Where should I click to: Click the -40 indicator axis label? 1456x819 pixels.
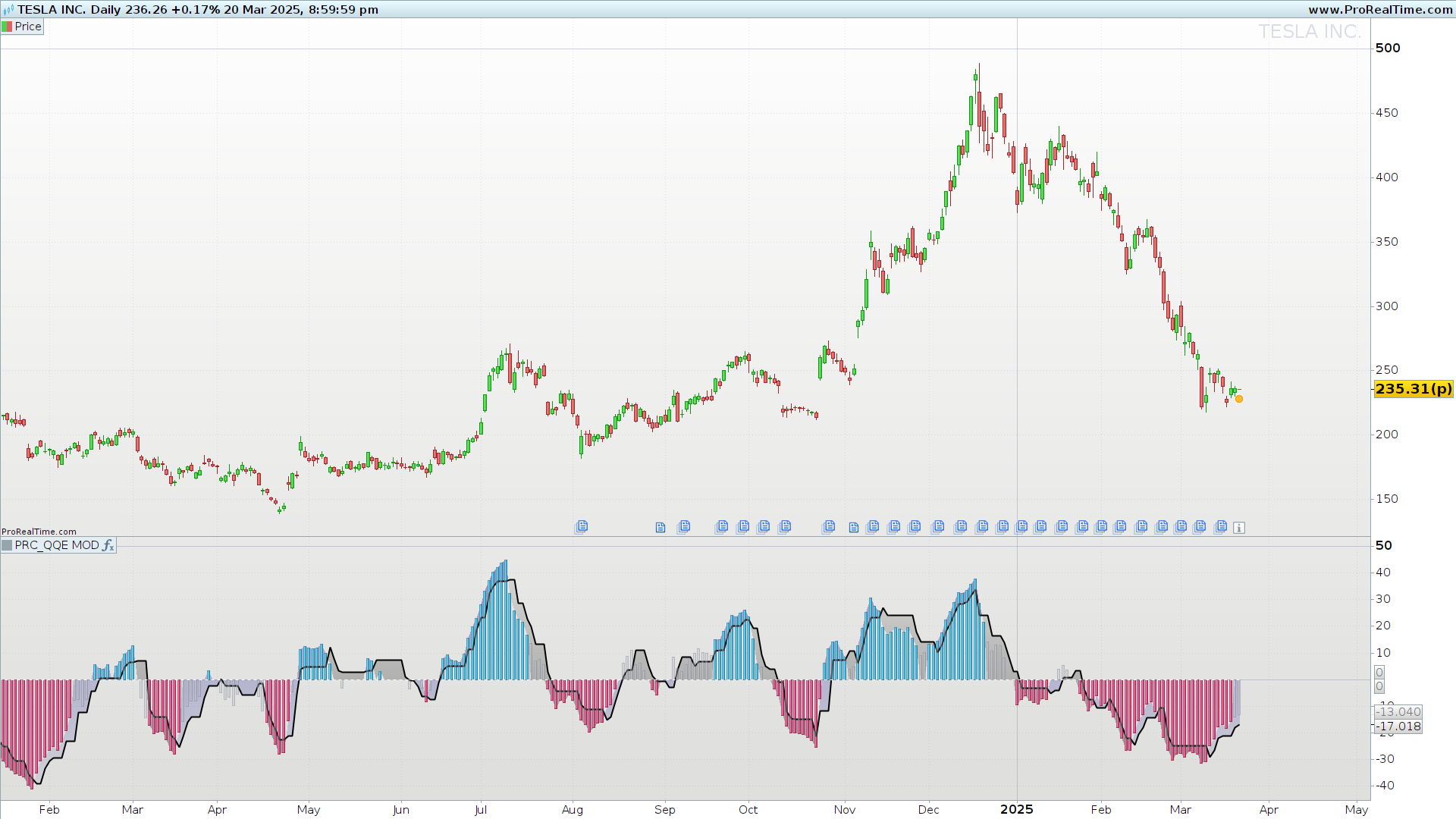pyautogui.click(x=1385, y=786)
